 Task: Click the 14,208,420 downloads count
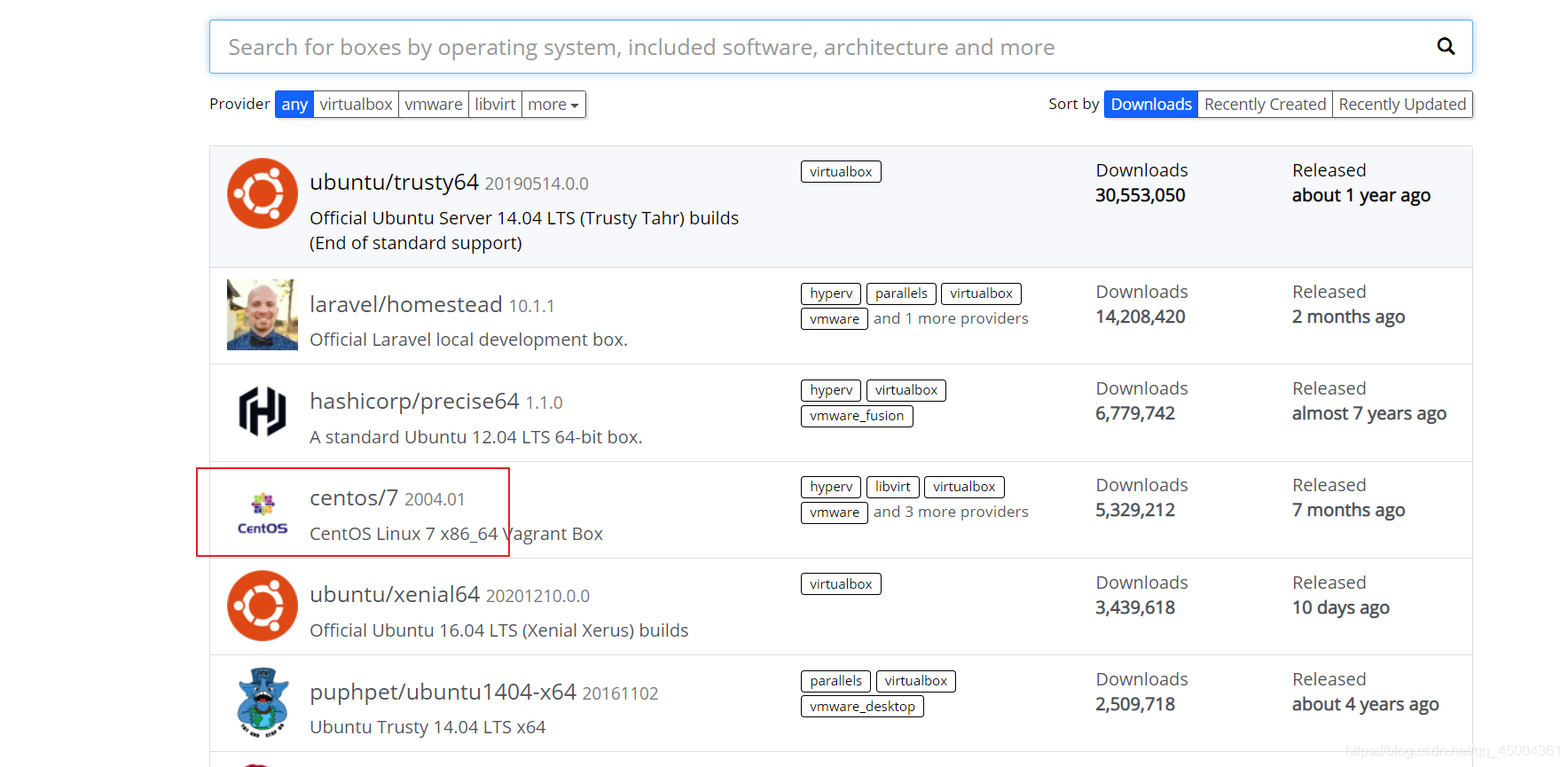pyautogui.click(x=1141, y=317)
